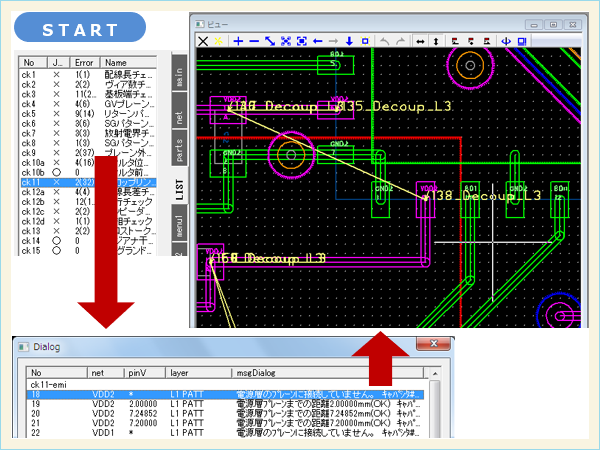Click the small blue square icon
Viewport: 600px width, 450px height.
click(366, 41)
